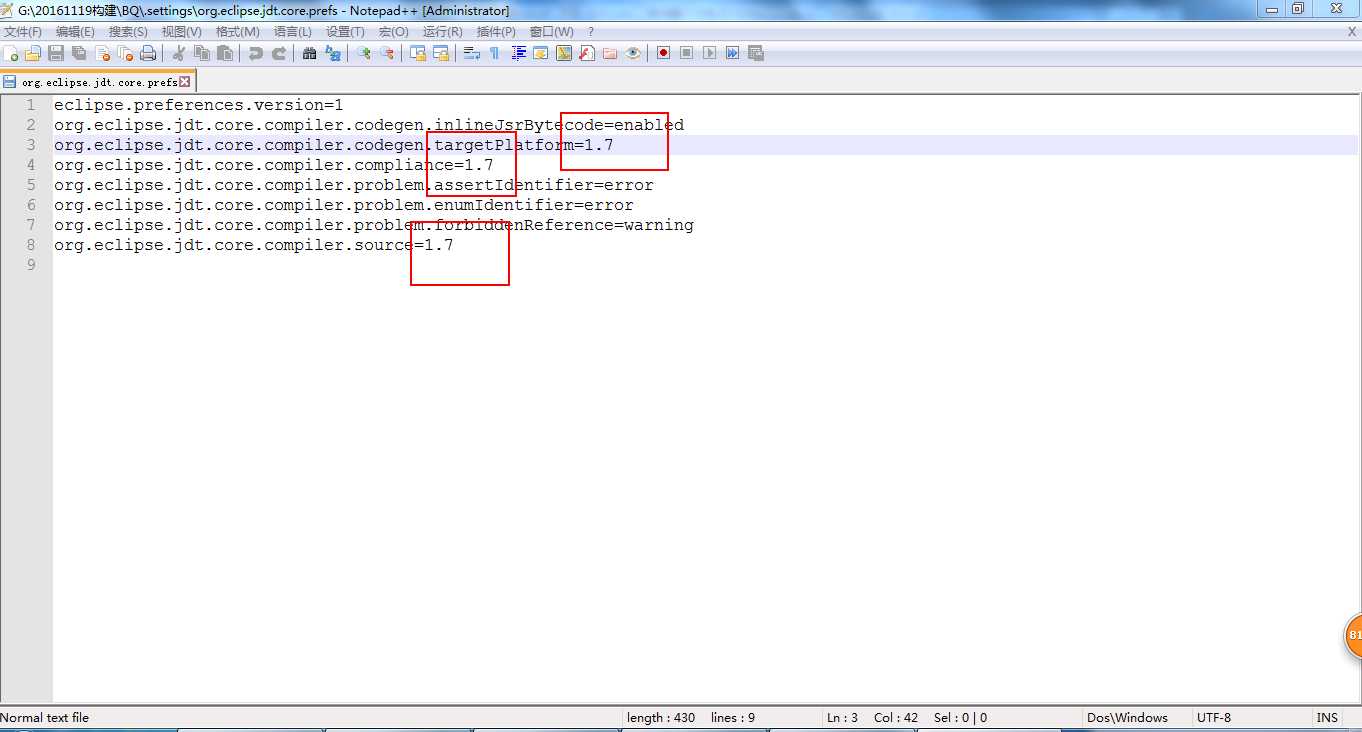Click the inlineJsrBytecode=enabled line
The image size is (1362, 732).
[369, 125]
